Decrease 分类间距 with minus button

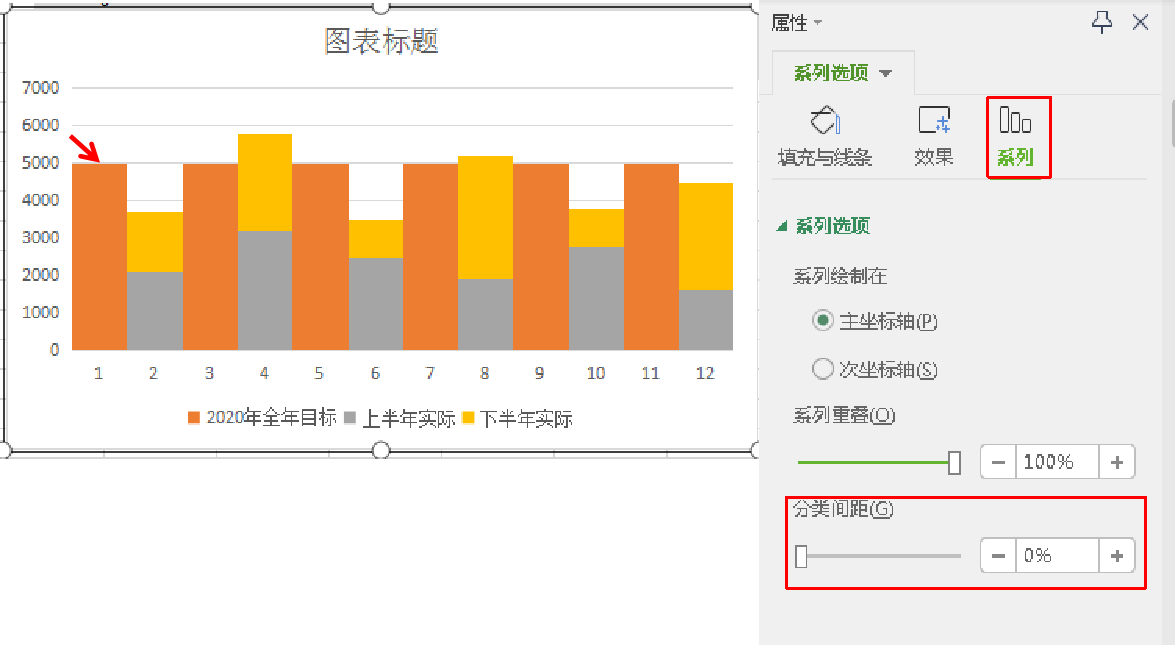998,556
